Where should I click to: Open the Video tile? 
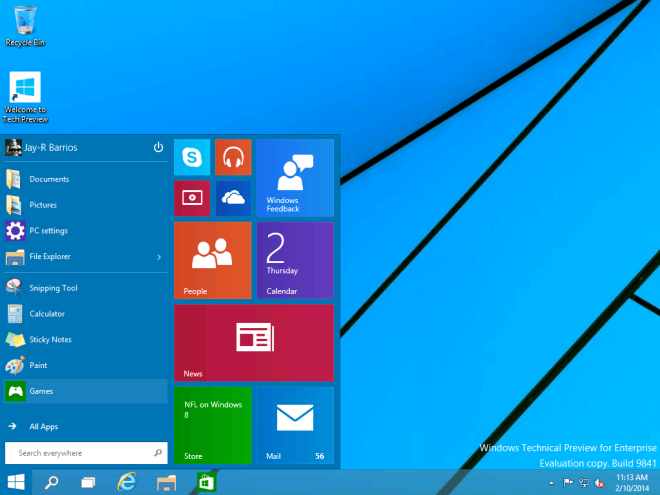coord(192,198)
